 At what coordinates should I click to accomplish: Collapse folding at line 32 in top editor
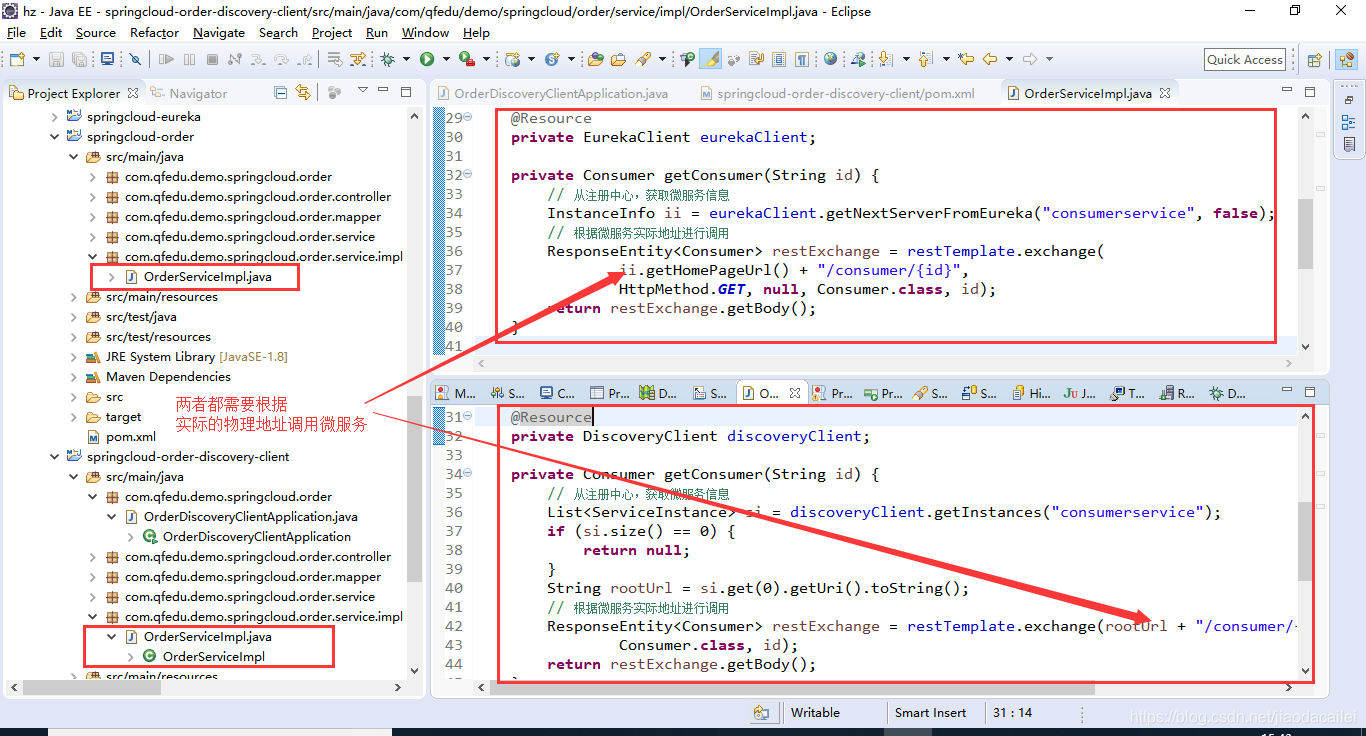pyautogui.click(x=469, y=174)
